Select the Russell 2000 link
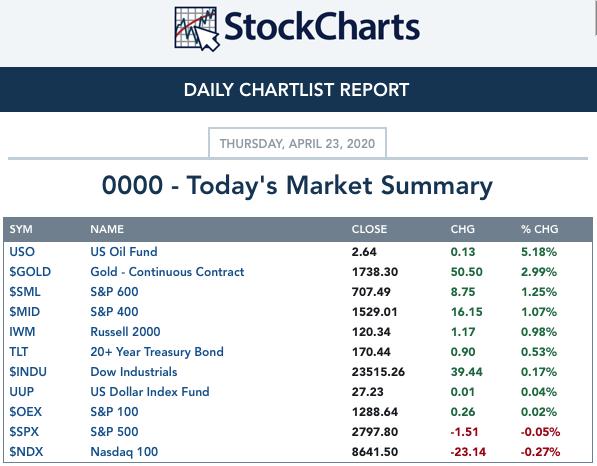 click(125, 332)
